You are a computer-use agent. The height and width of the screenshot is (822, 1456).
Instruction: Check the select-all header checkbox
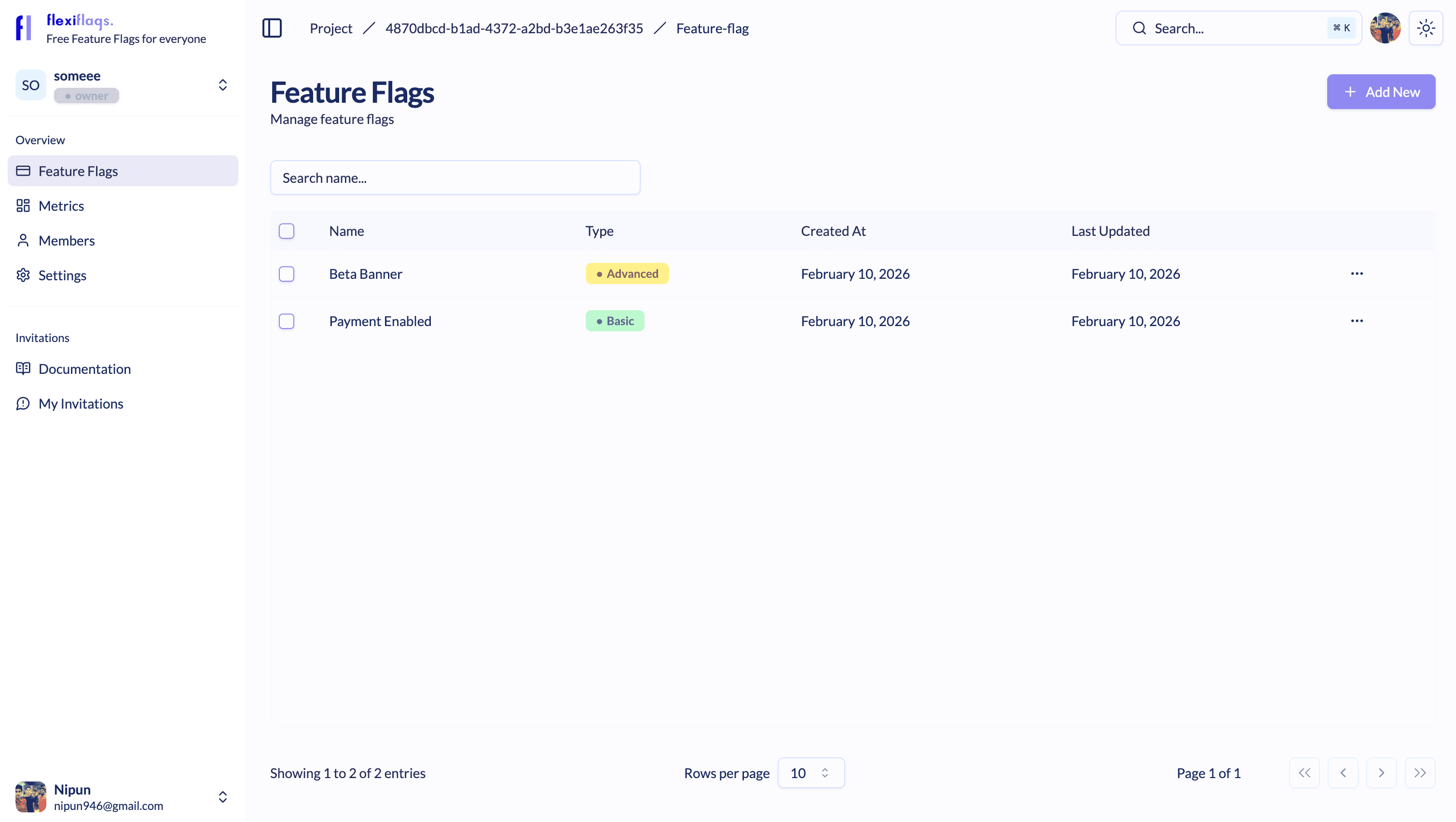pyautogui.click(x=287, y=231)
